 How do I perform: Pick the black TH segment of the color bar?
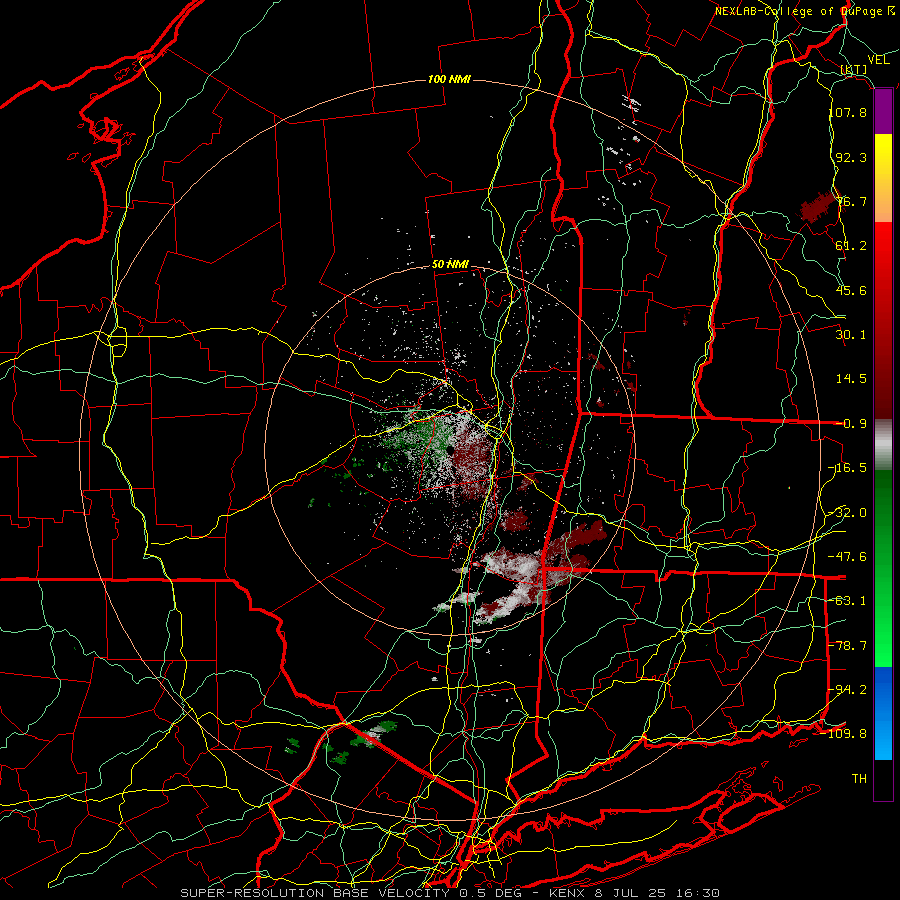(x=883, y=780)
